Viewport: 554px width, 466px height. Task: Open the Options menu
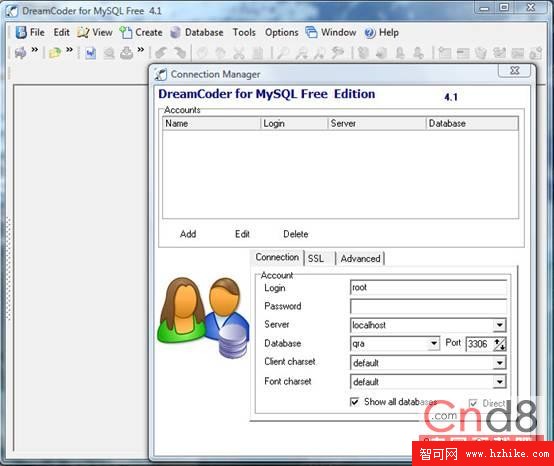pos(282,32)
